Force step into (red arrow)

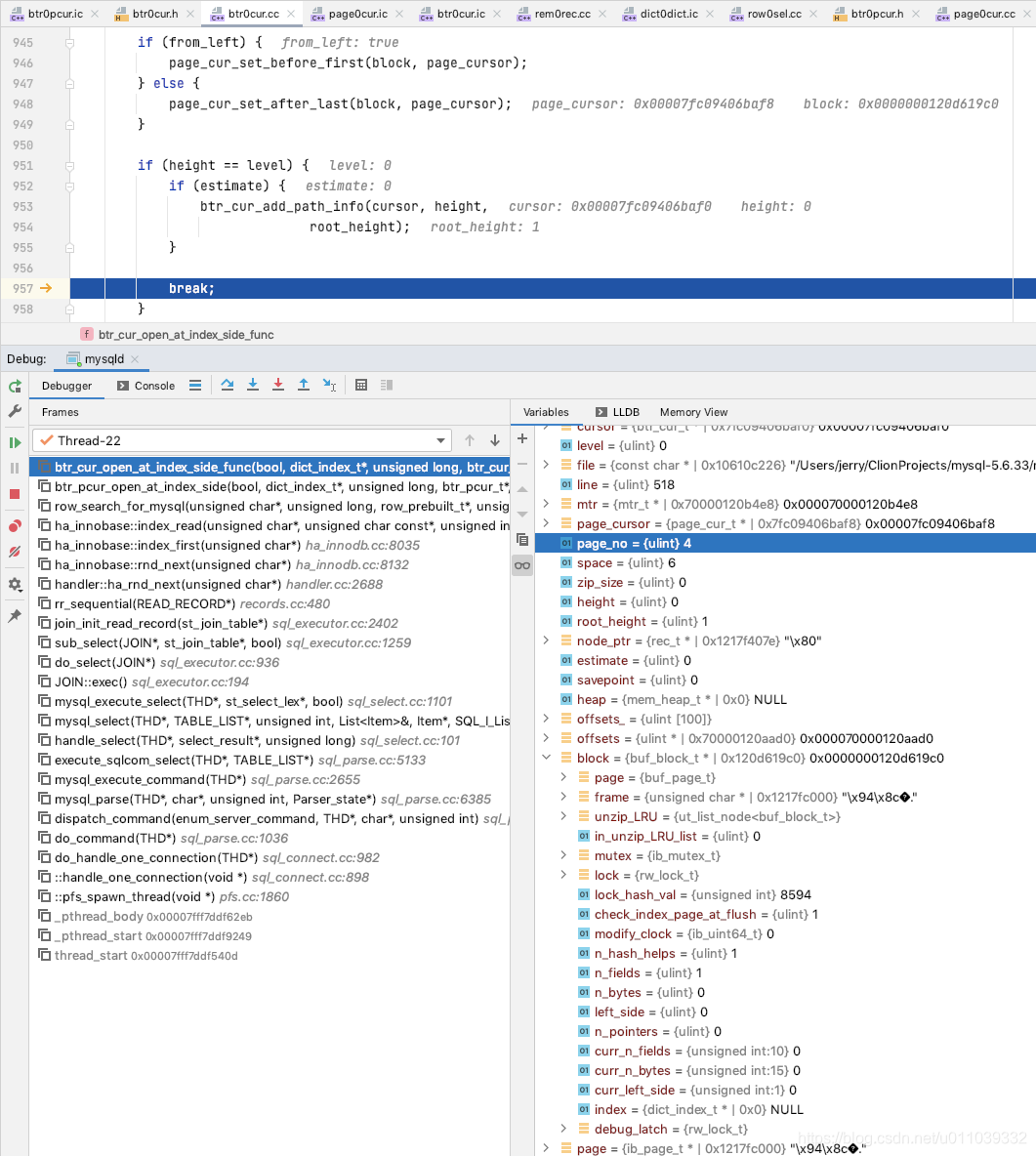(x=278, y=385)
